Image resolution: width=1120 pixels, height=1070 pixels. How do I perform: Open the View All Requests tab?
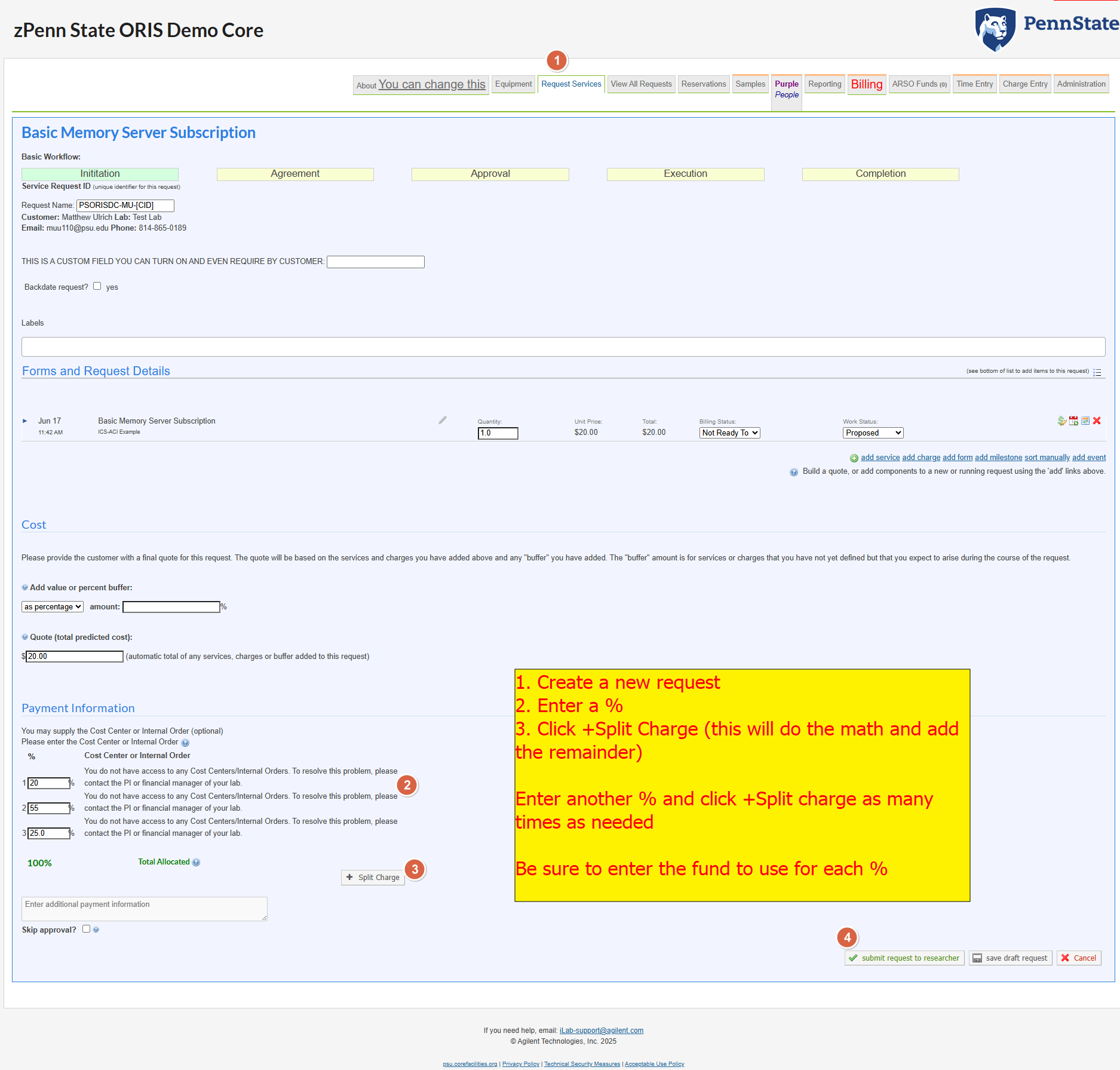(641, 84)
